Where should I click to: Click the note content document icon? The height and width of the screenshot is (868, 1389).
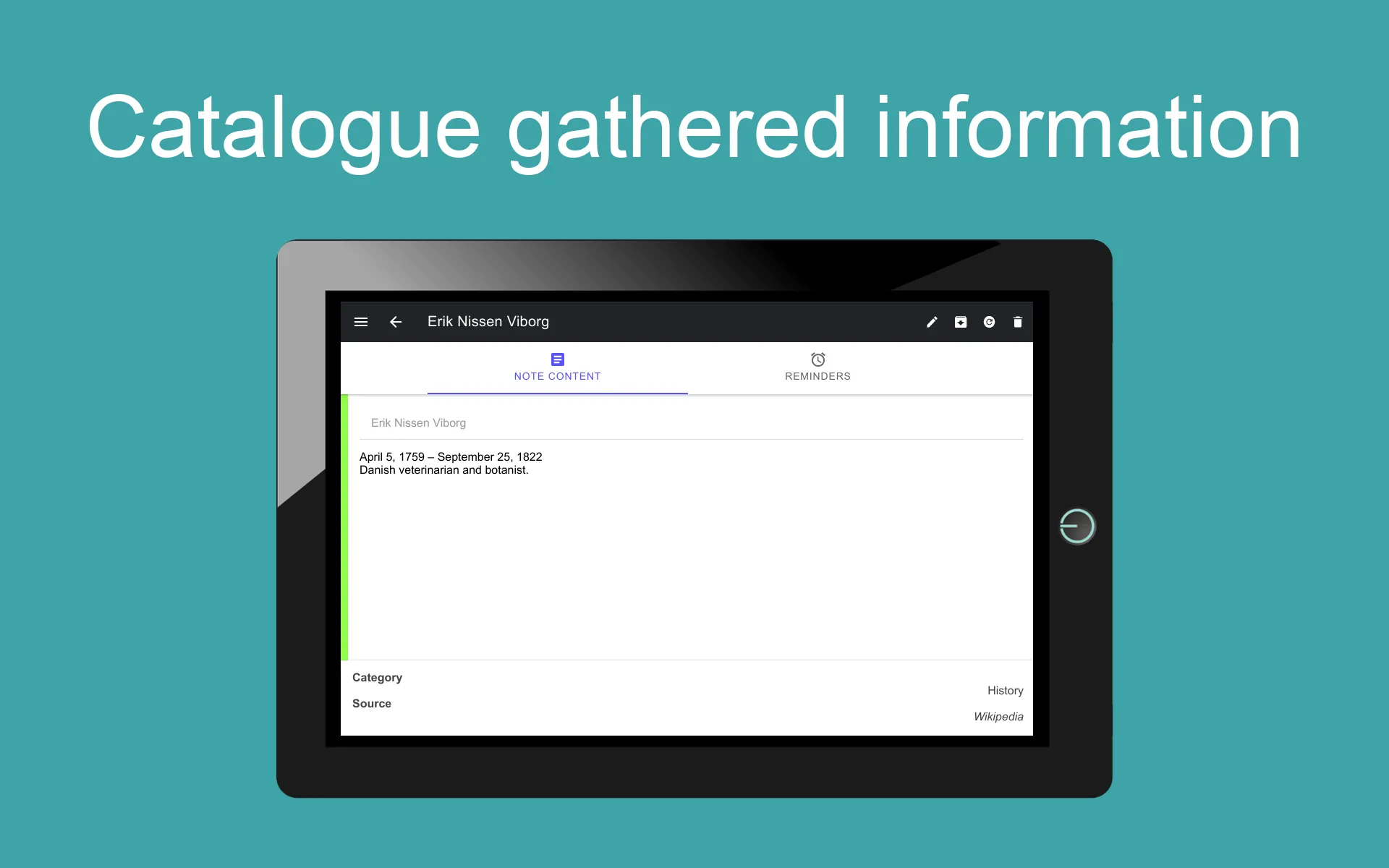(557, 359)
